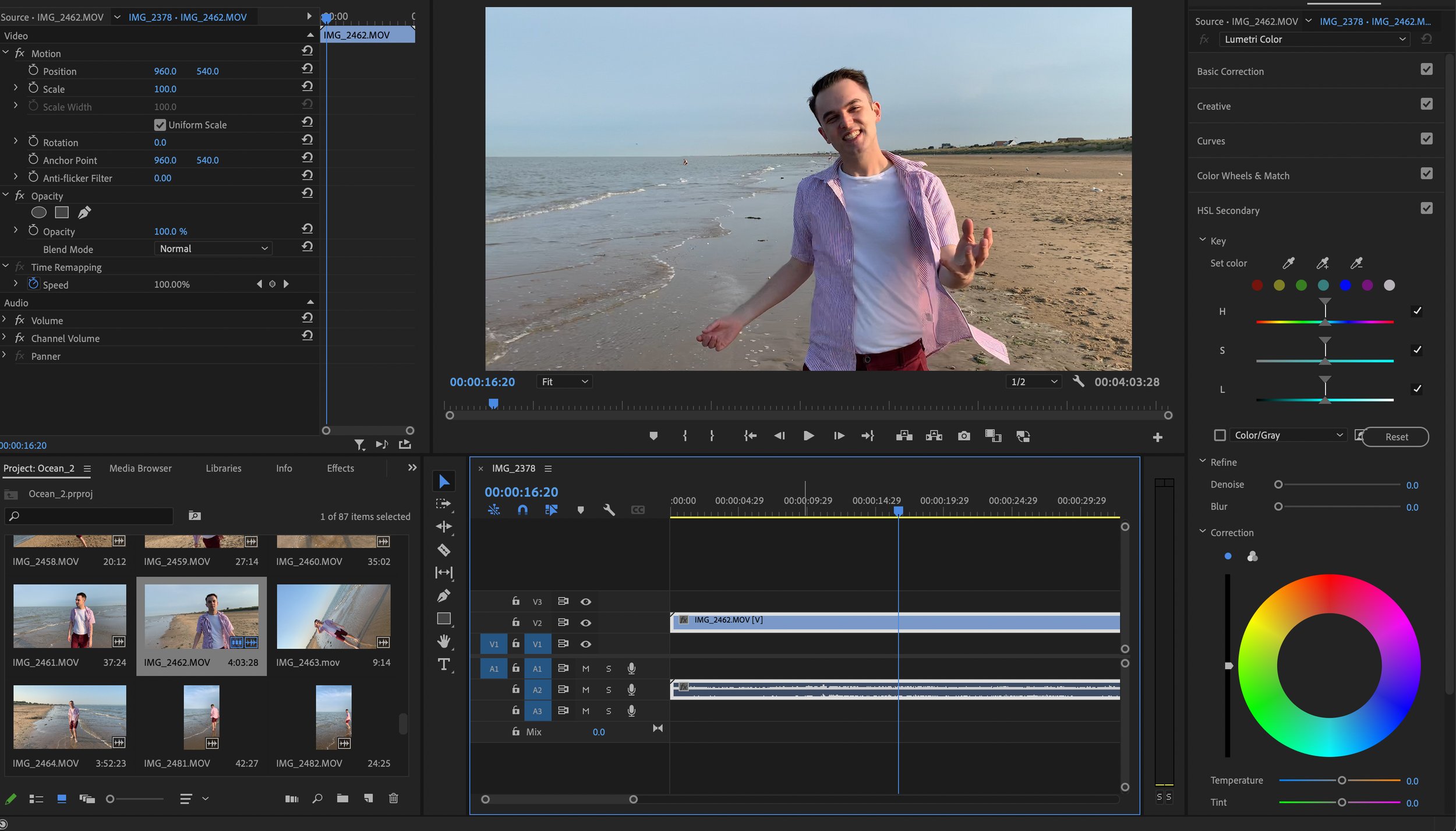Open IMG_2378 sequence panel menu

pos(547,469)
